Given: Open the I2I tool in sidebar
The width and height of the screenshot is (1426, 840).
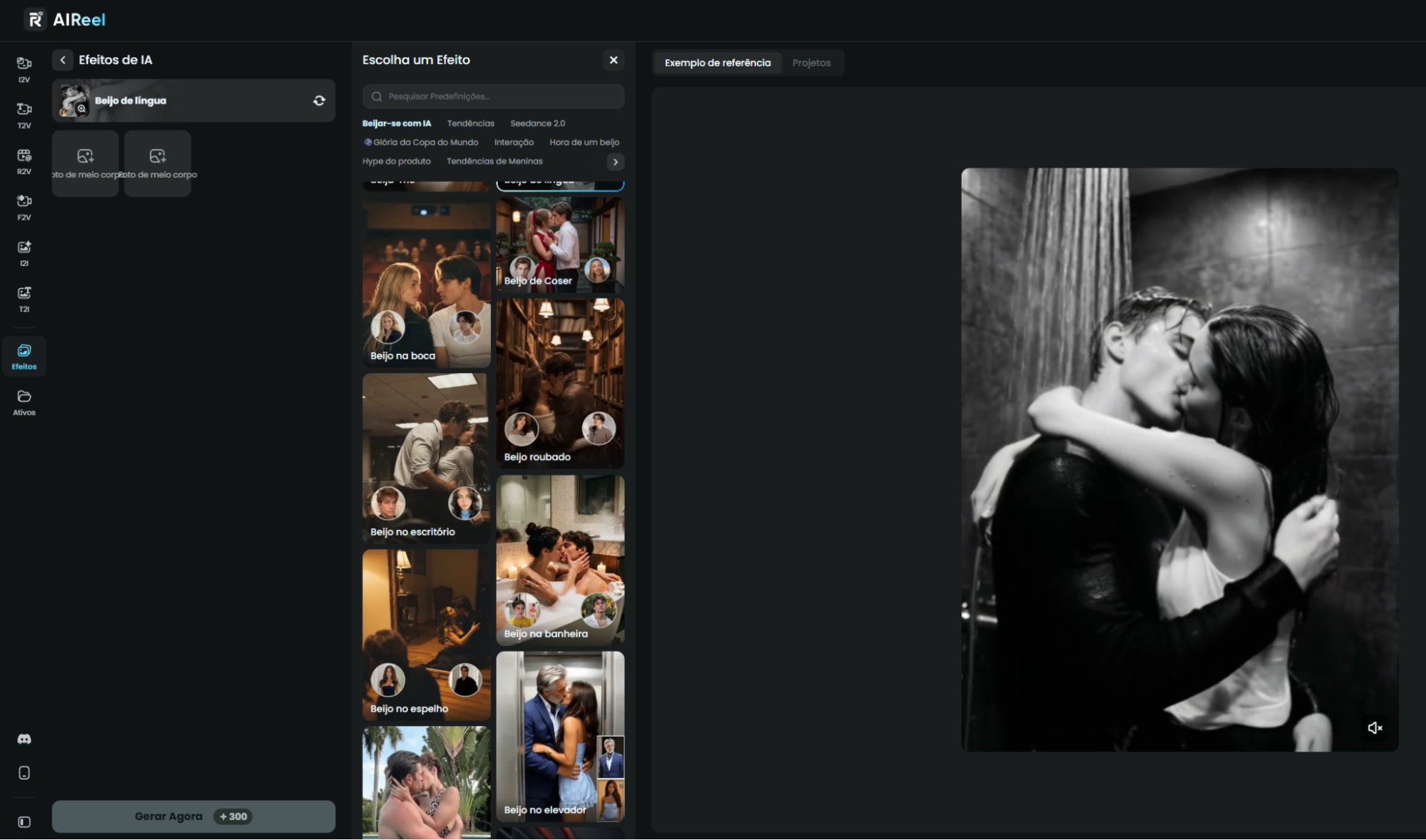Looking at the screenshot, I should (x=24, y=254).
